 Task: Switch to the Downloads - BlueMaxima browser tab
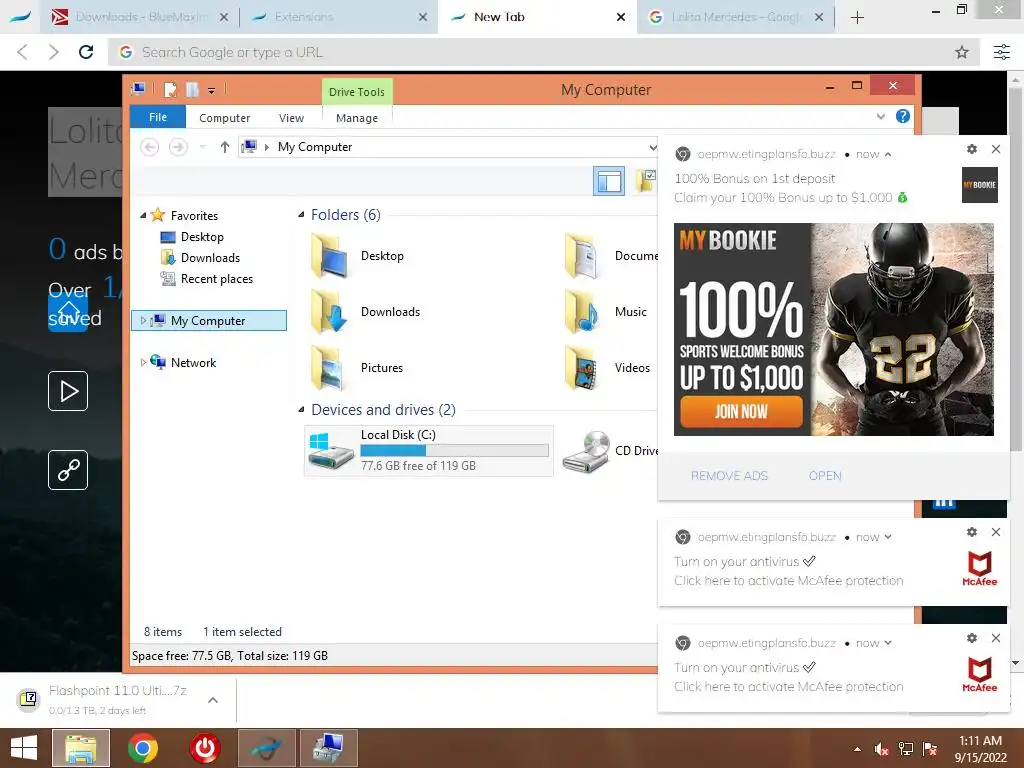pyautogui.click(x=140, y=17)
